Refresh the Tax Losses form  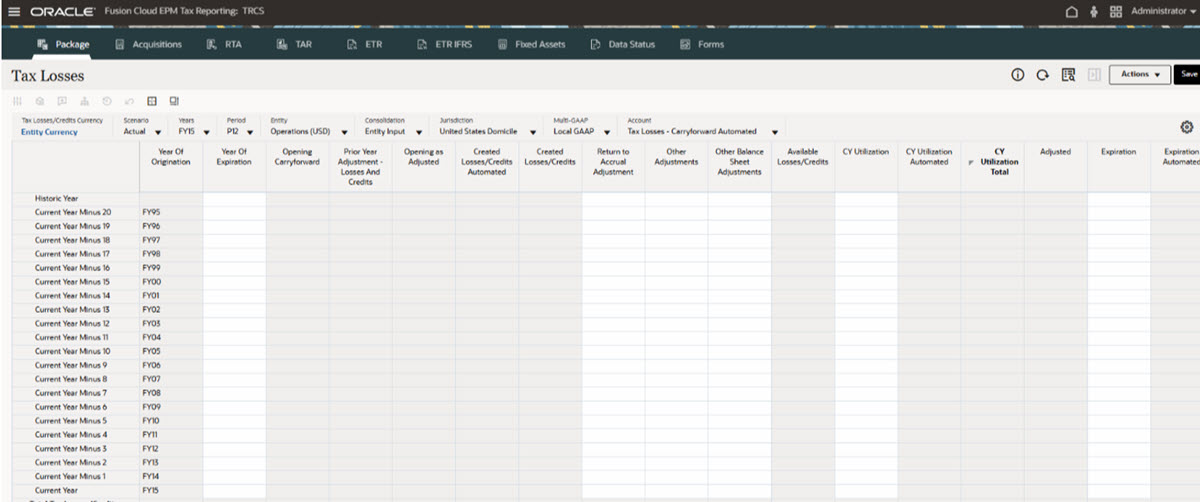pyautogui.click(x=1042, y=75)
